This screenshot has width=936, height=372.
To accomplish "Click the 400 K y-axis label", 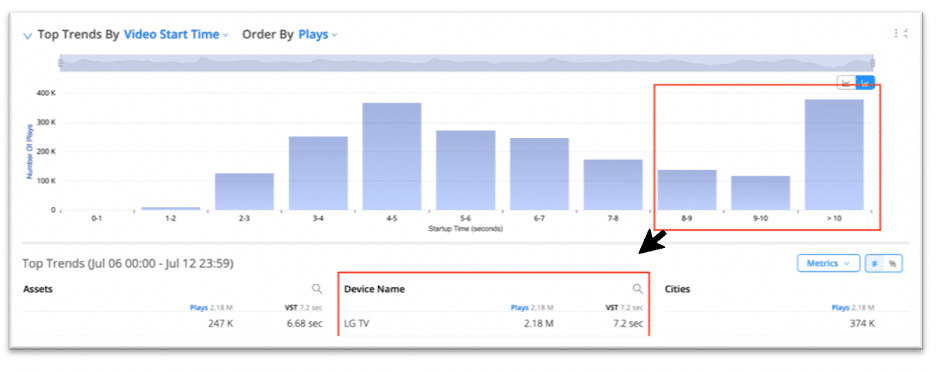I will click(46, 93).
